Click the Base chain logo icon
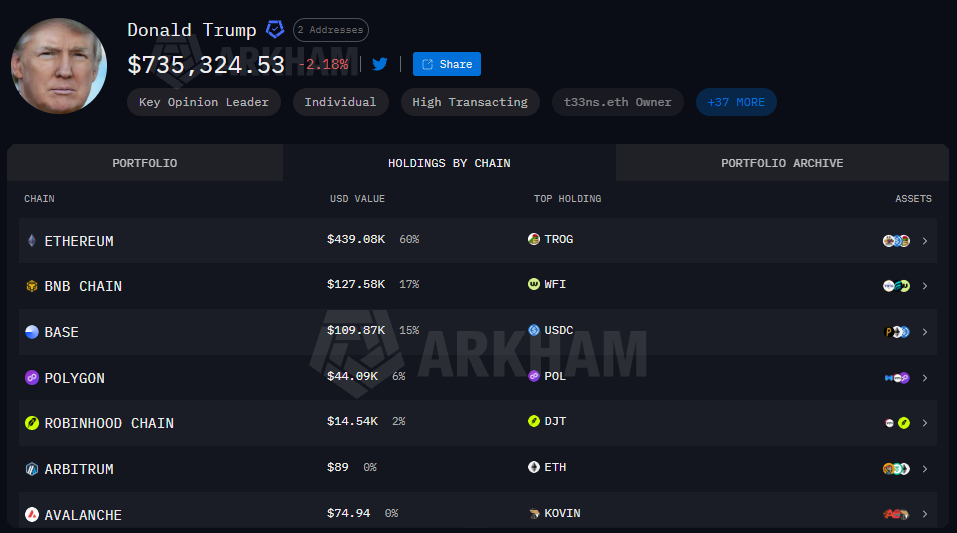The image size is (957, 533). tap(32, 332)
